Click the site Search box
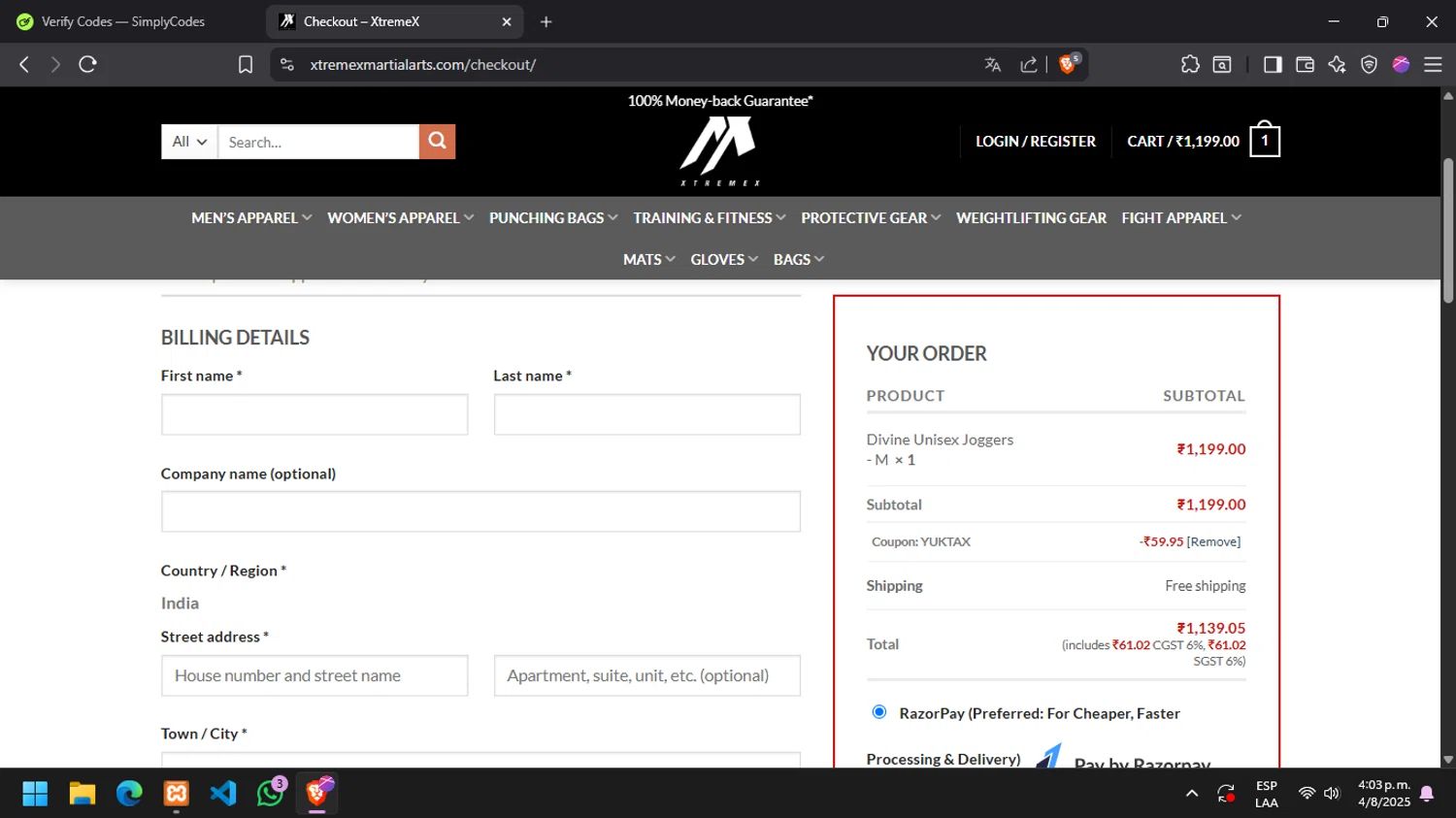The width and height of the screenshot is (1456, 818). coord(318,142)
